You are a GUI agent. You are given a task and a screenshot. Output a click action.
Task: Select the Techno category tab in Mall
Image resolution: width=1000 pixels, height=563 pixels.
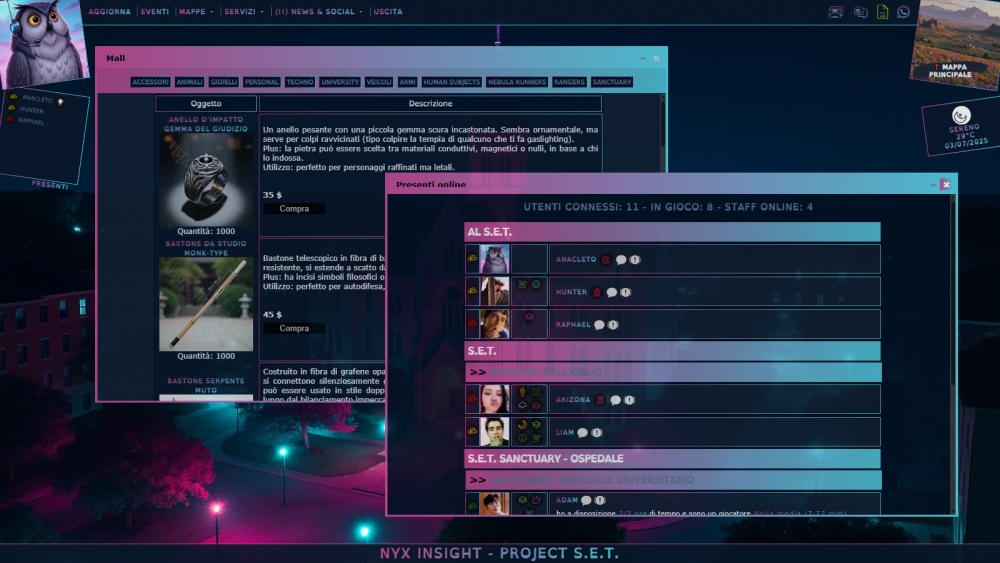point(300,82)
